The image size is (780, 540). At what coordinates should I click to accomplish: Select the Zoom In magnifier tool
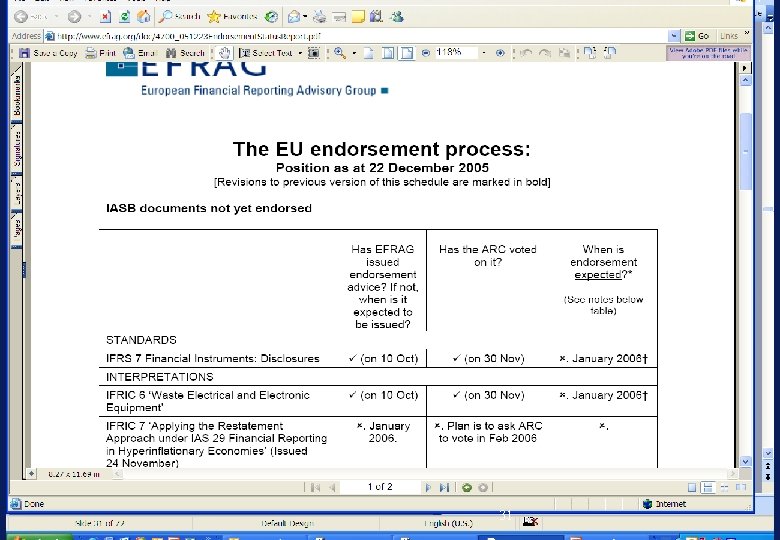[340, 53]
